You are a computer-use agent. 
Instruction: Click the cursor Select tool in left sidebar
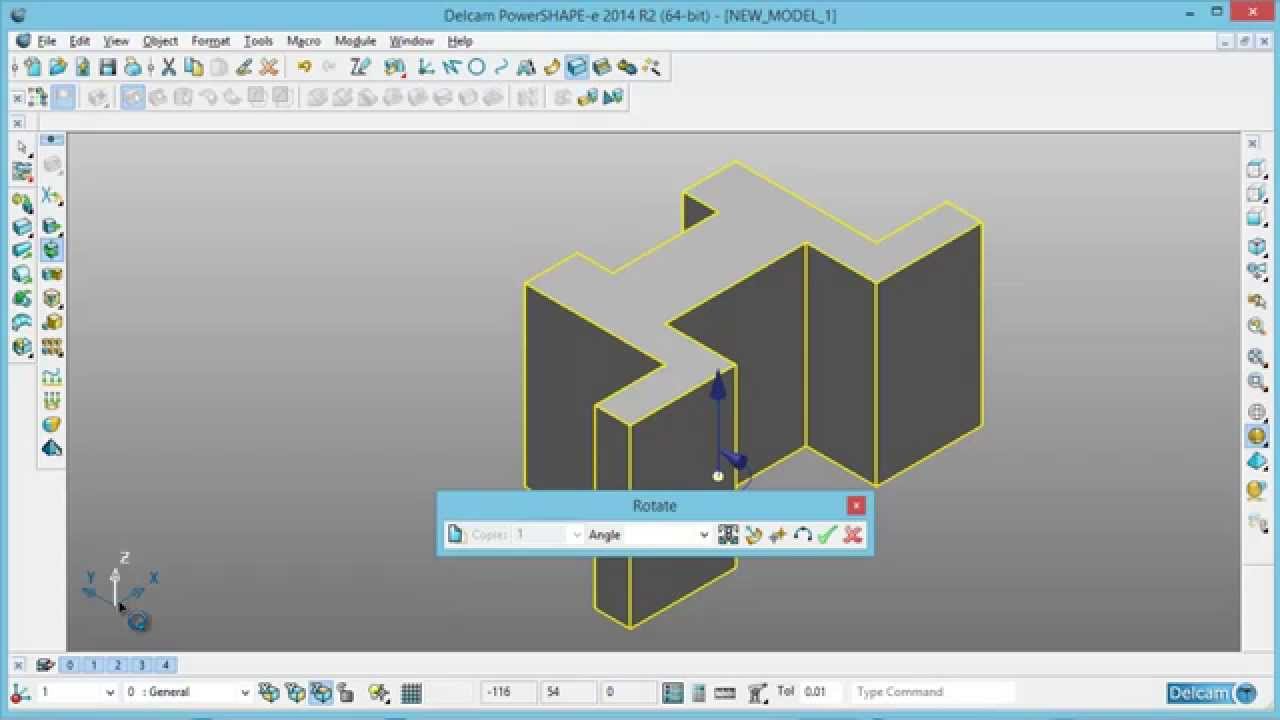[x=22, y=148]
